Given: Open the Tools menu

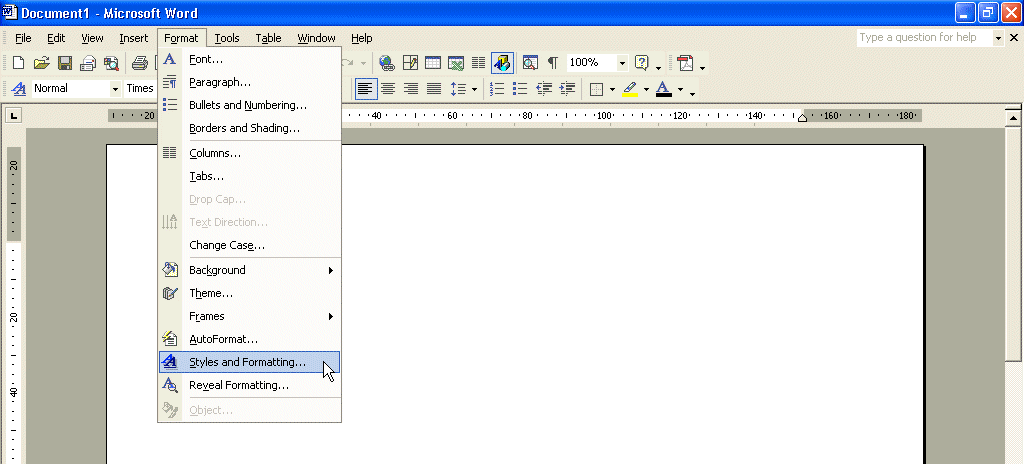Looking at the screenshot, I should pos(227,38).
